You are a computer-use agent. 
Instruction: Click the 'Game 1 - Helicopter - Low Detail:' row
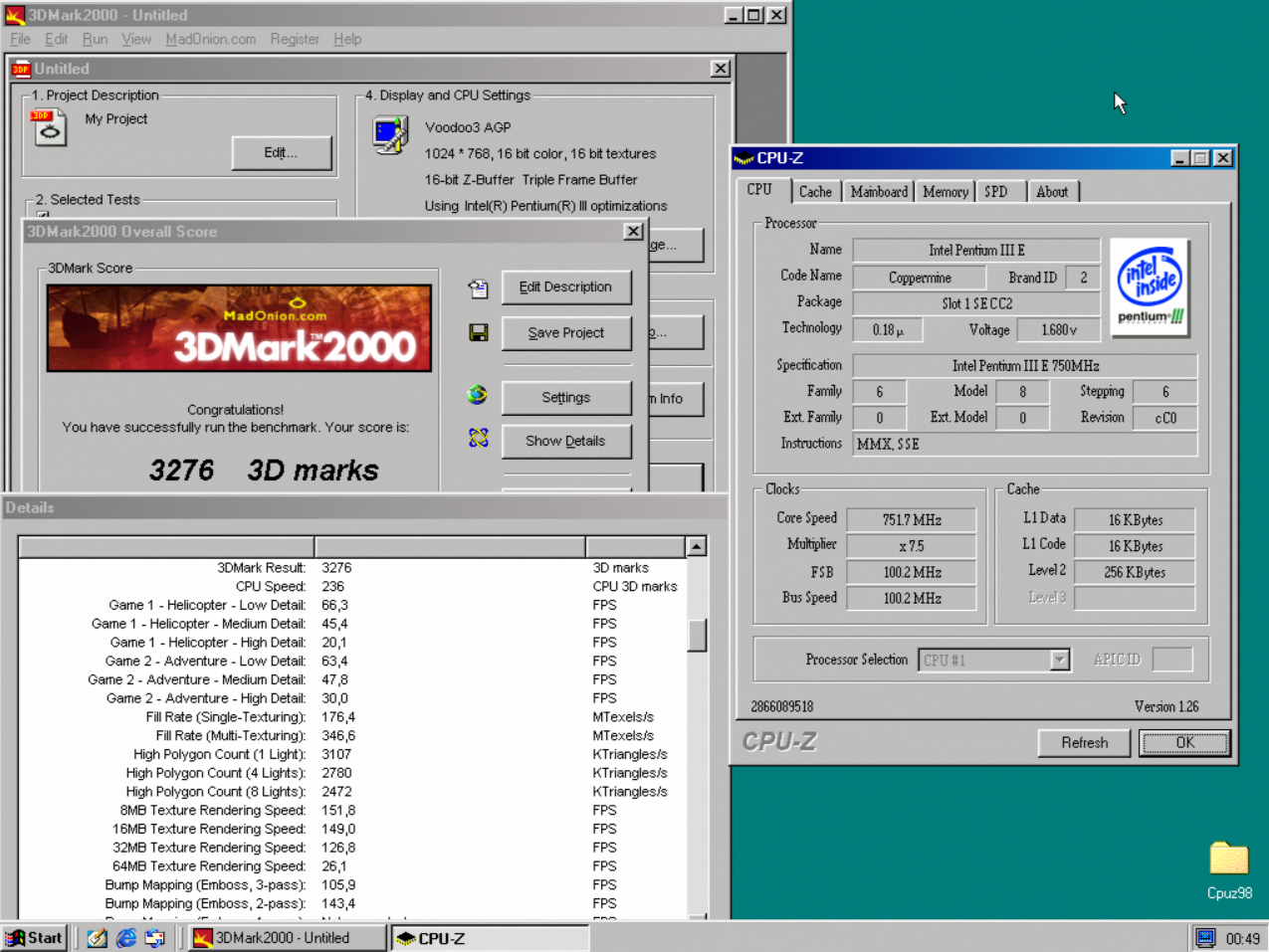(352, 605)
